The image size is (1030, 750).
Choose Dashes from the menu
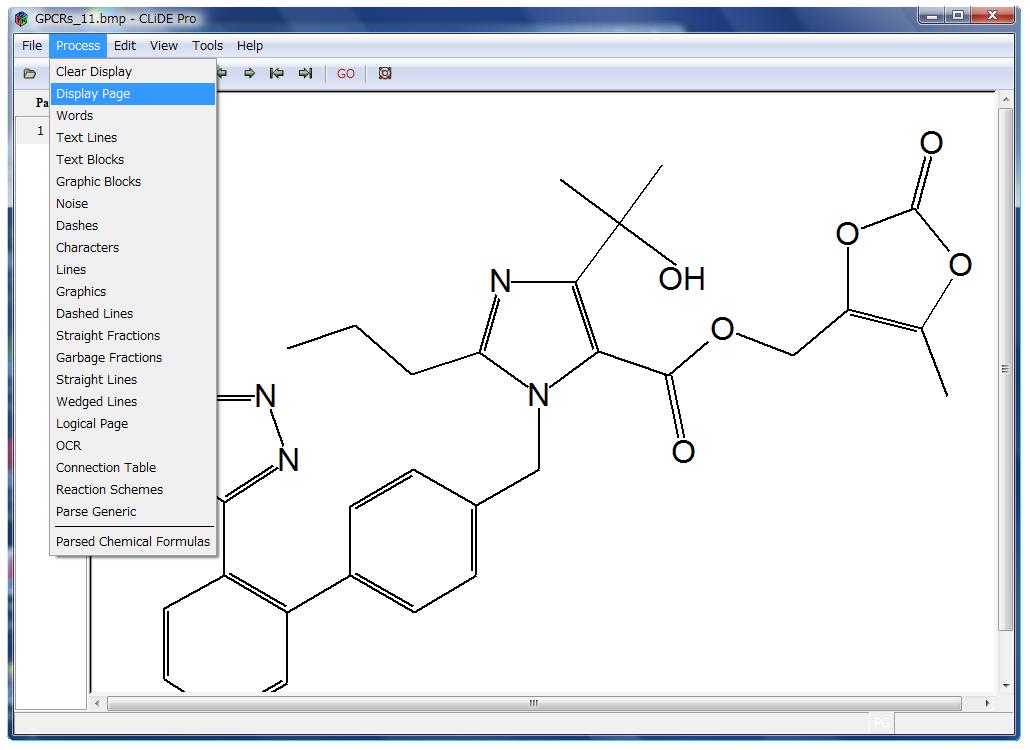(x=133, y=226)
